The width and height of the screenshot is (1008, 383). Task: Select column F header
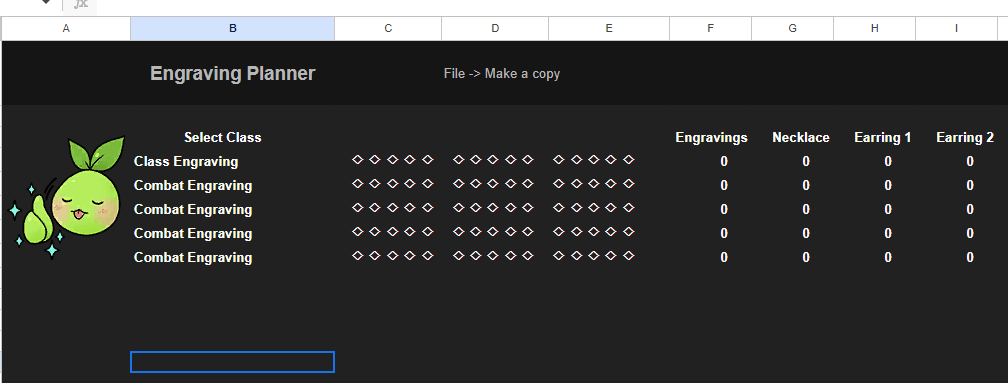[x=710, y=28]
